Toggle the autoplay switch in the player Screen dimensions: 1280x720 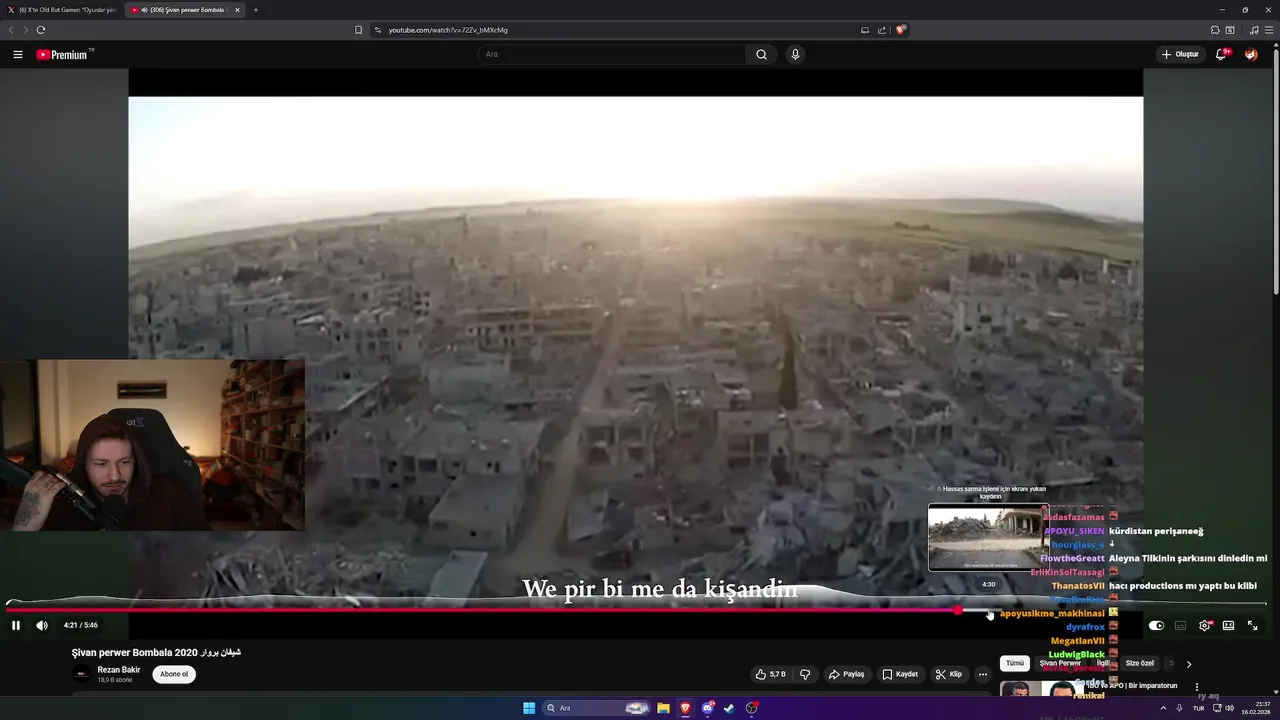1156,625
